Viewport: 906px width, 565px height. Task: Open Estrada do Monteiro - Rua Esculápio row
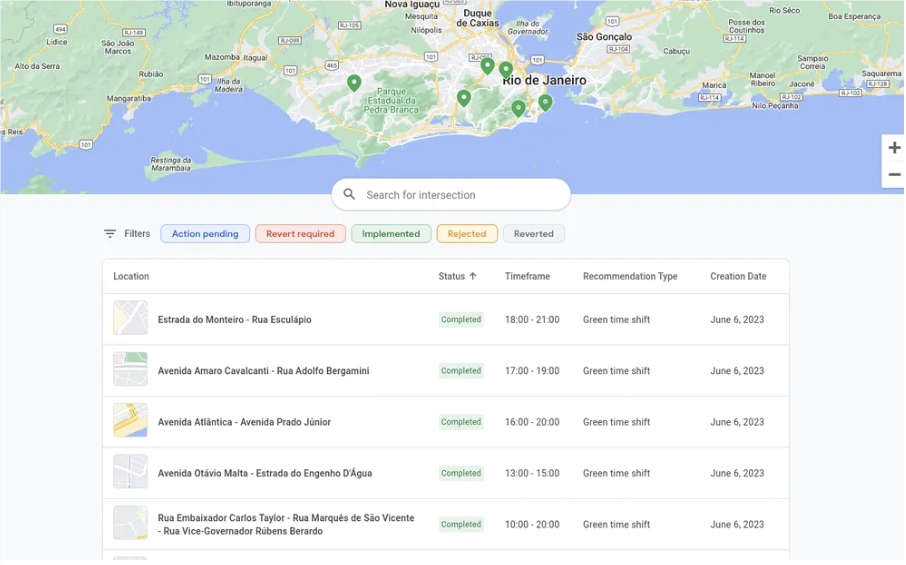[x=234, y=320]
